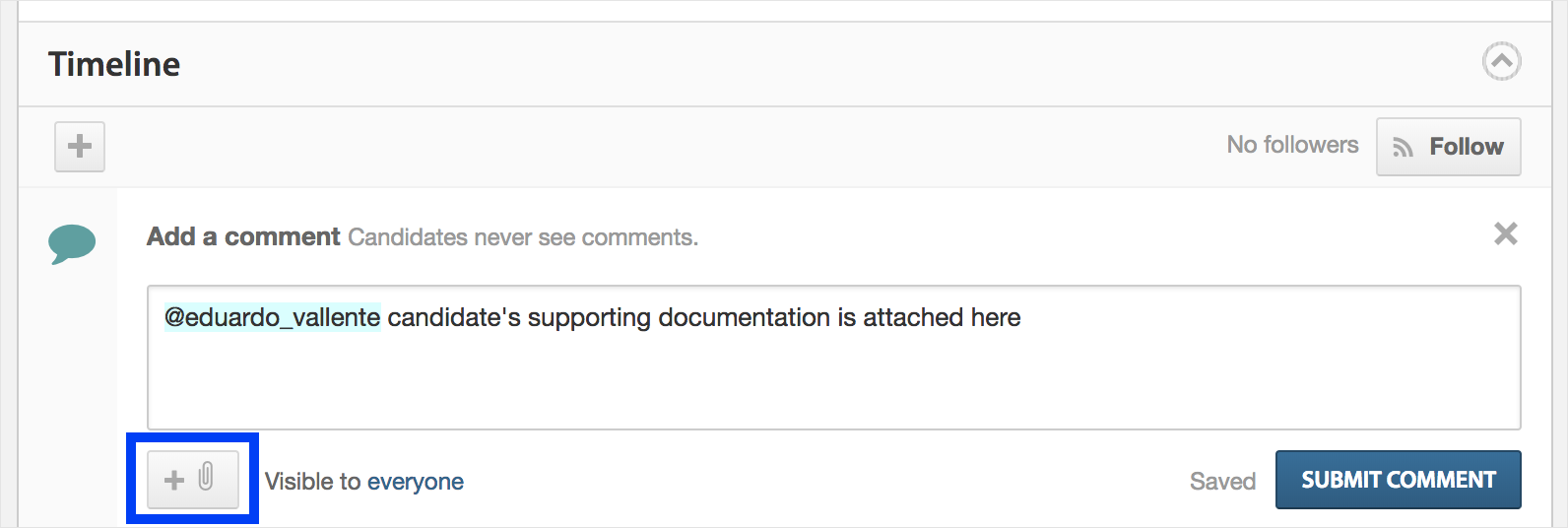Click after the word here in the comment
Image resolution: width=1568 pixels, height=528 pixels.
point(1024,318)
